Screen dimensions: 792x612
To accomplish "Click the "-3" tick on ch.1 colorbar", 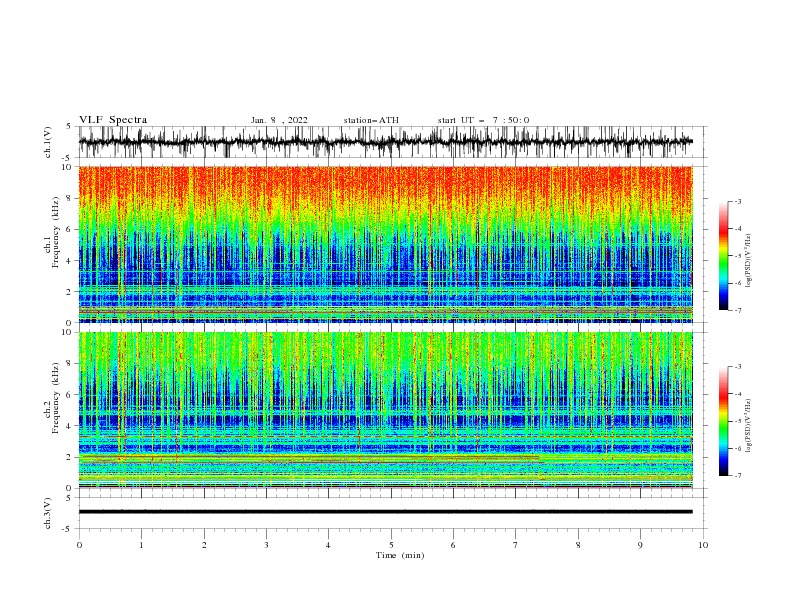I will pos(738,201).
